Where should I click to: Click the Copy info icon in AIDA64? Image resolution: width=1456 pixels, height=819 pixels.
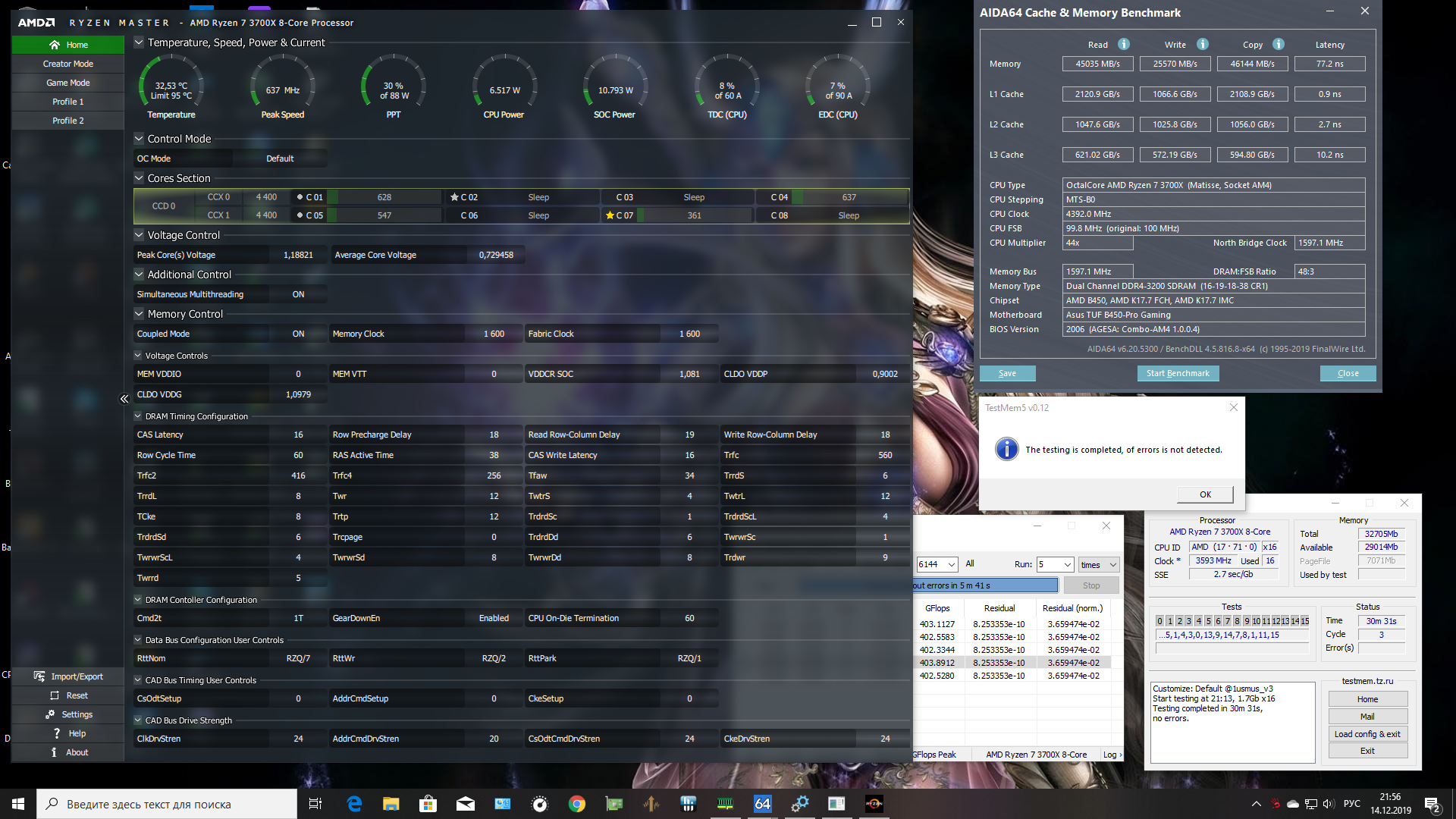(x=1279, y=44)
